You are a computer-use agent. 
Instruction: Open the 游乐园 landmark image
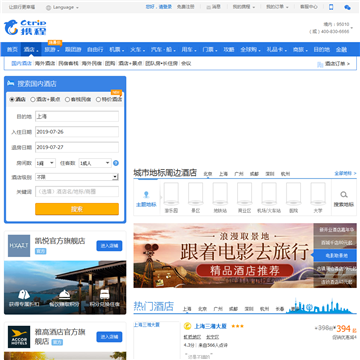point(171,194)
